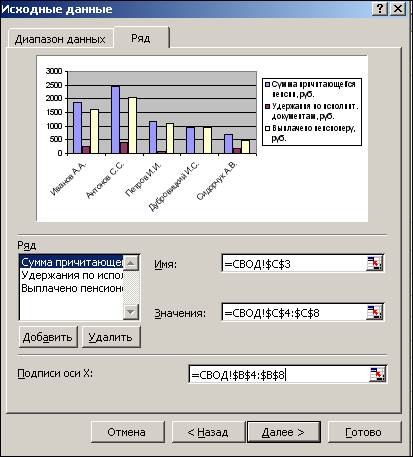This screenshot has width=413, height=457.
Task: Proceed with the Далее button
Action: 283,432
